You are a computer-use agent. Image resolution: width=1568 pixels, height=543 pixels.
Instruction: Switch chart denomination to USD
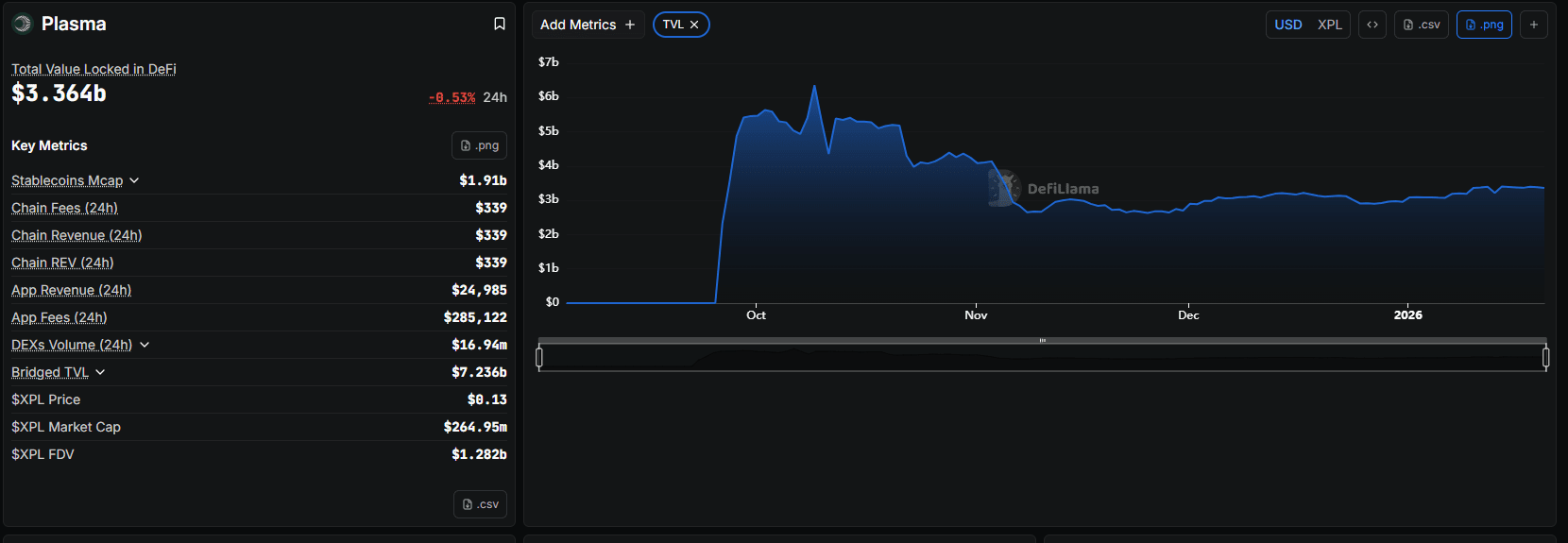point(1288,25)
